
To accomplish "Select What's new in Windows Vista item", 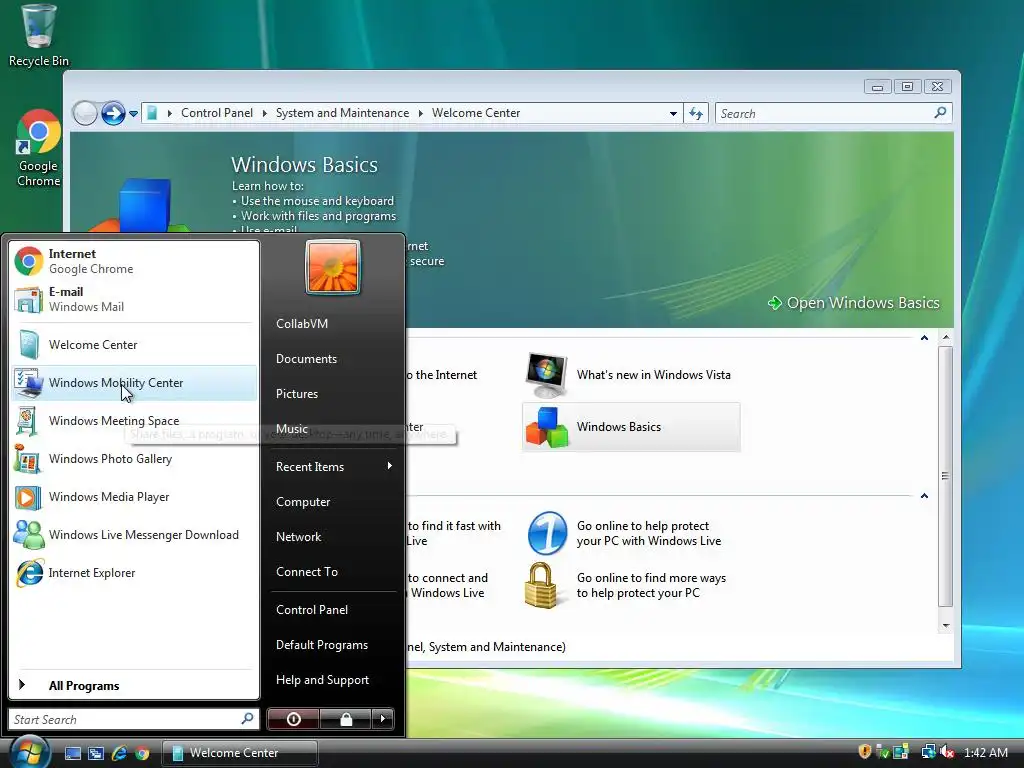I will [631, 375].
